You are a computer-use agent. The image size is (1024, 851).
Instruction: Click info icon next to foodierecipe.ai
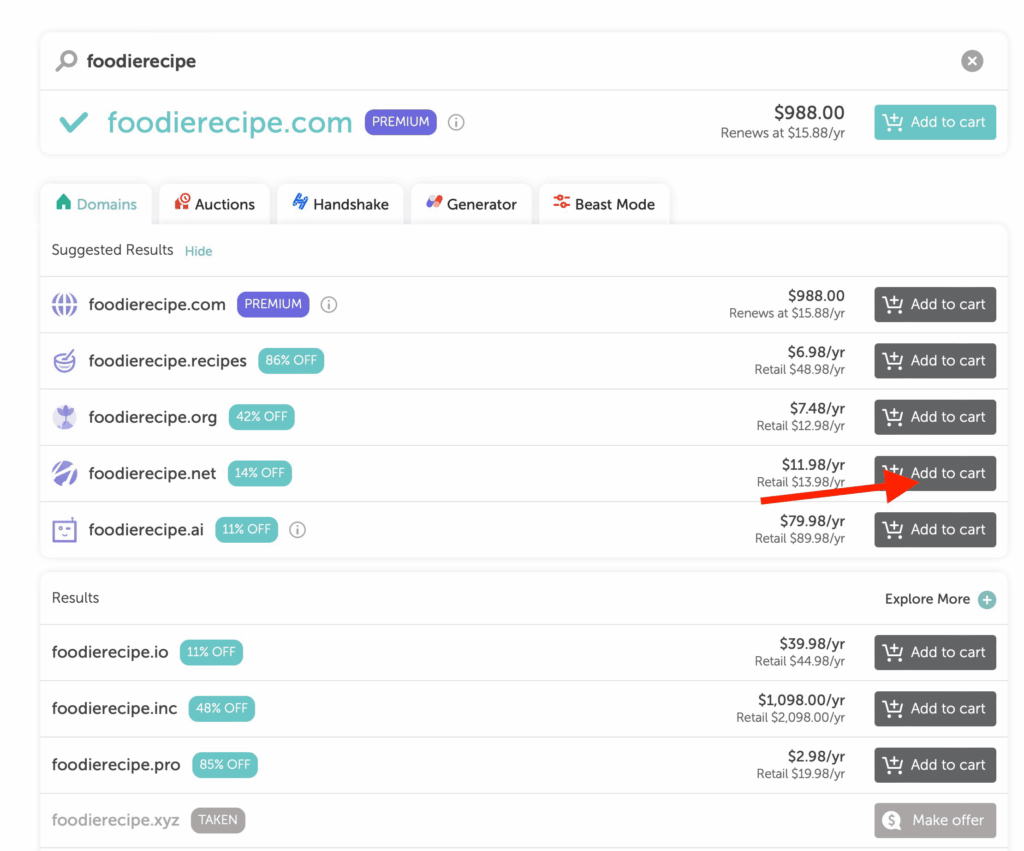(x=297, y=530)
